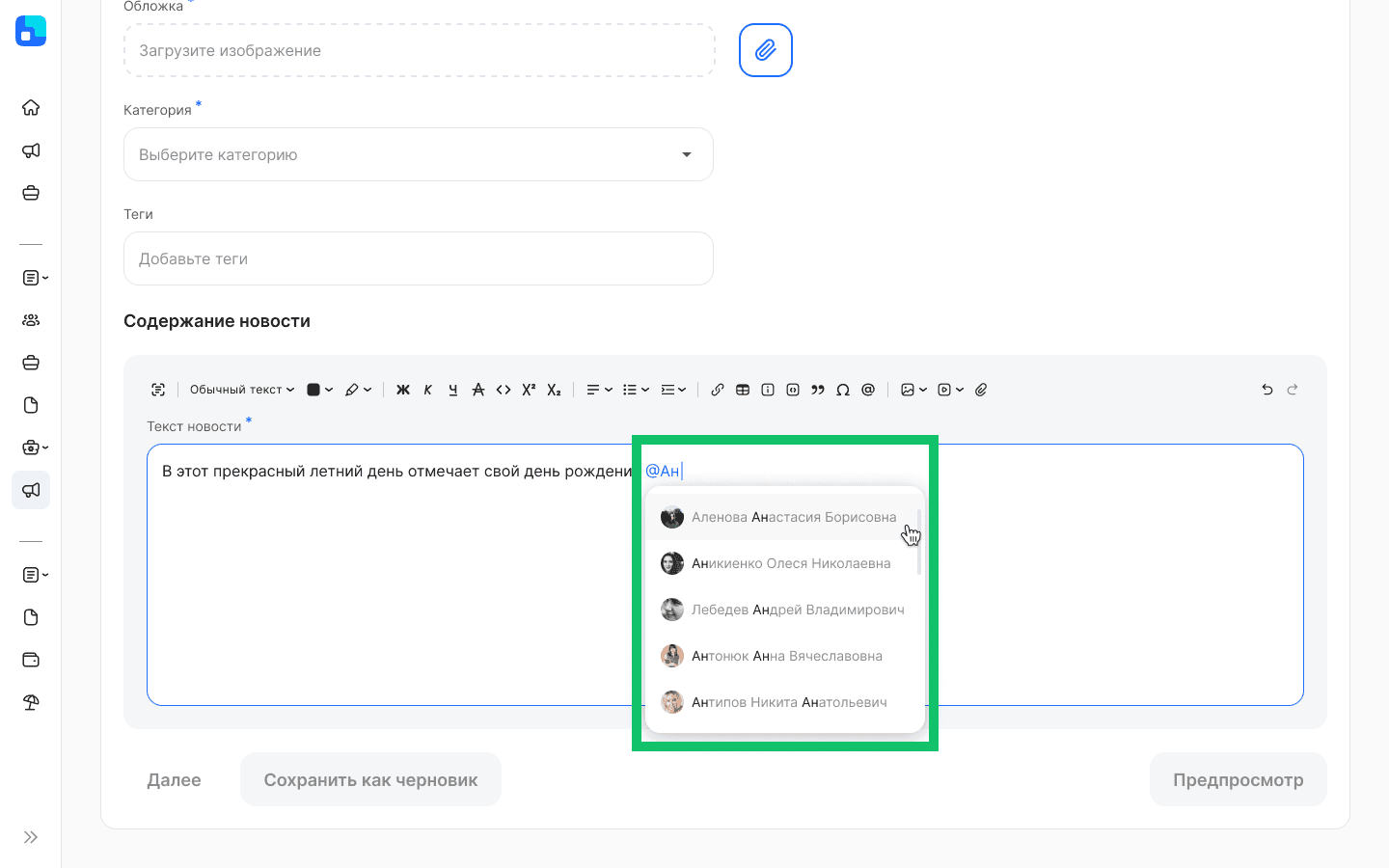Open the black text color swatch
Viewport: 1389px width, 868px height.
319,390
